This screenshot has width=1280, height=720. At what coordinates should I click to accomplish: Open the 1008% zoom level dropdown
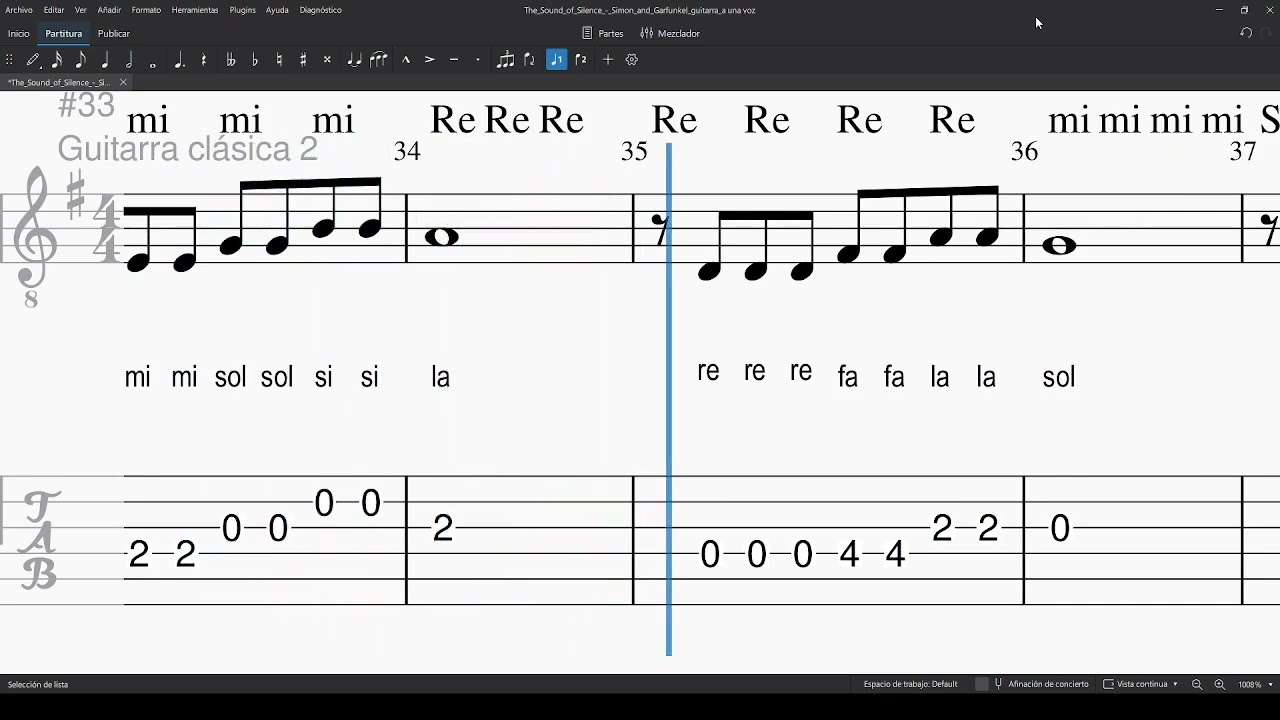tap(1256, 685)
